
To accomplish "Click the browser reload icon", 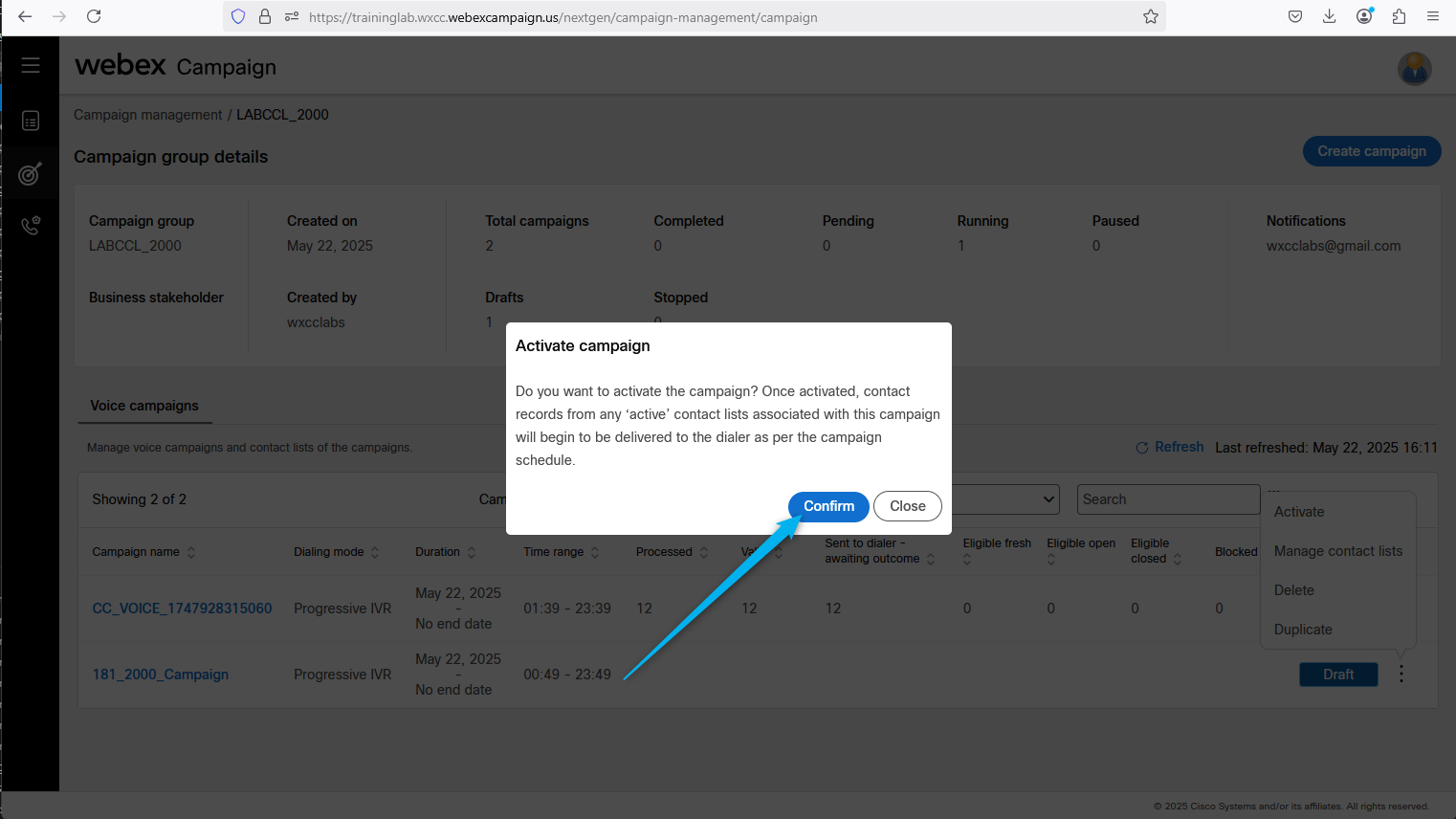I will (94, 16).
